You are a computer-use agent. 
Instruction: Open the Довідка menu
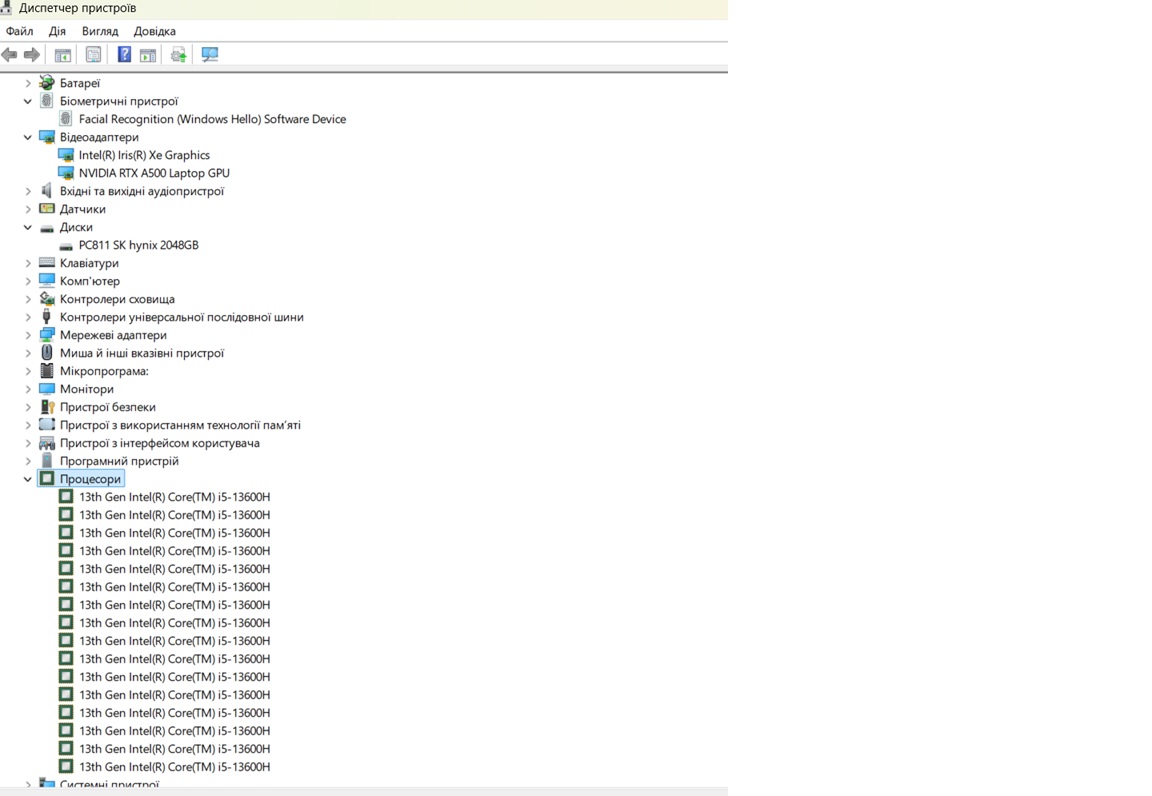[x=154, y=31]
